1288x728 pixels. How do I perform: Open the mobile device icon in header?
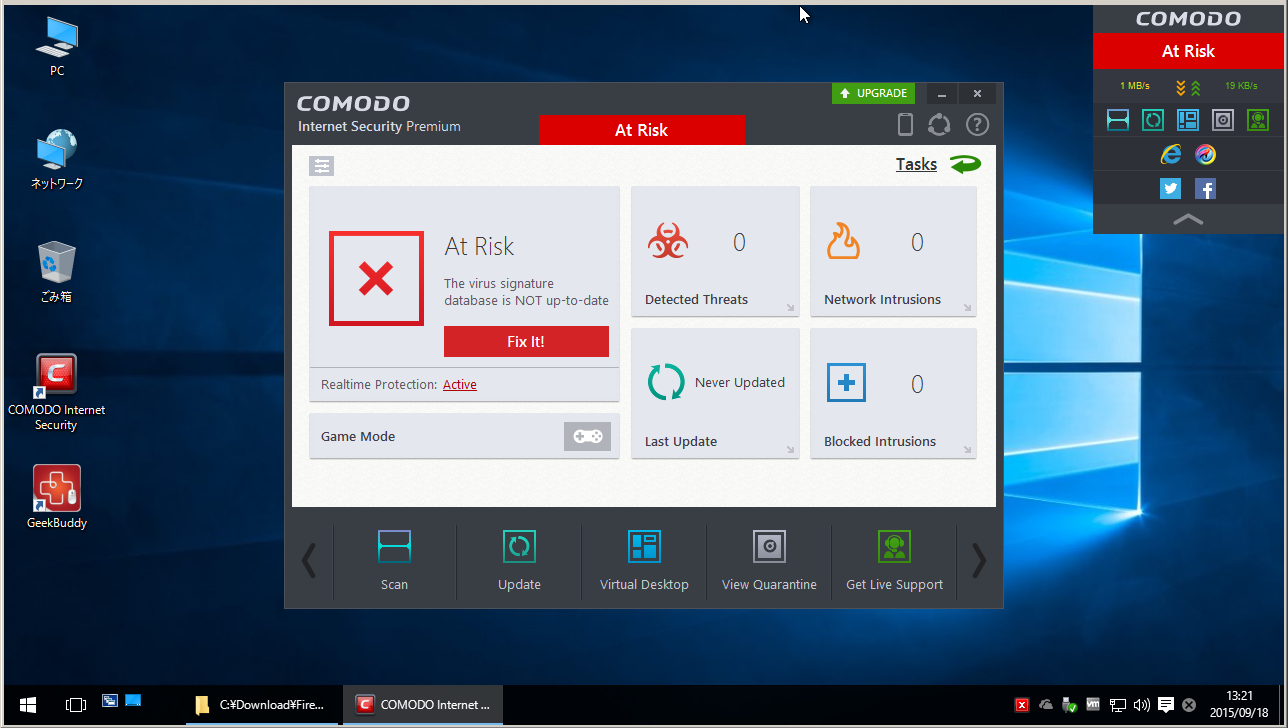905,124
